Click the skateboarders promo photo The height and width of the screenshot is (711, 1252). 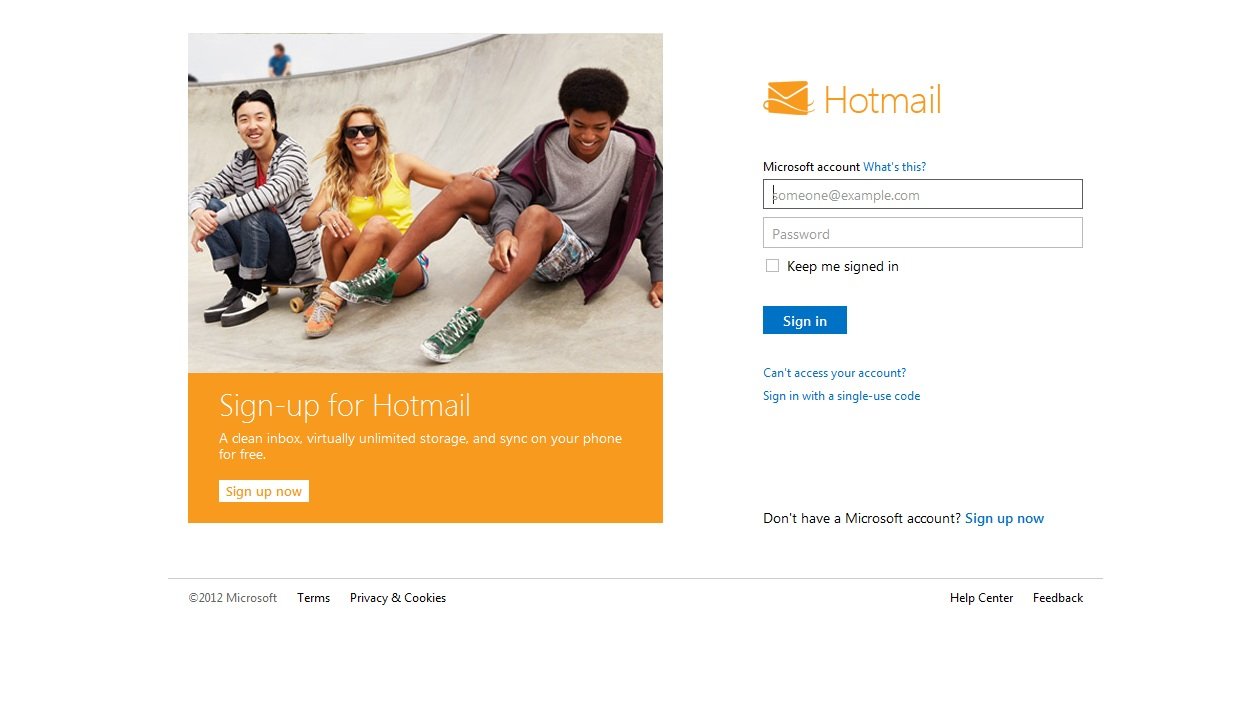click(x=425, y=203)
